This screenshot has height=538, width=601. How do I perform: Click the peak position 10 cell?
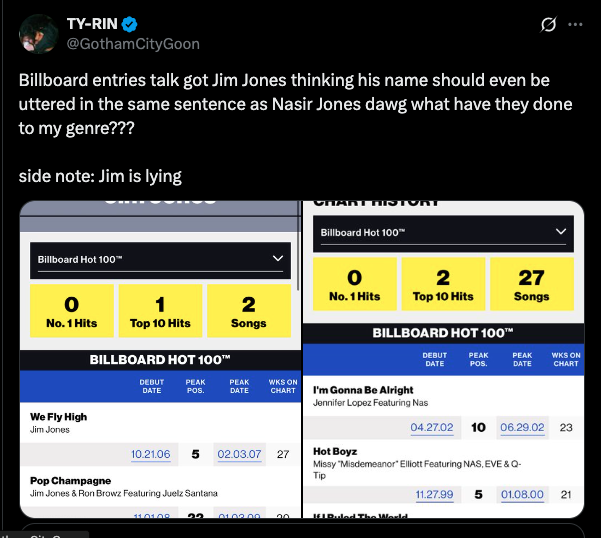point(478,428)
